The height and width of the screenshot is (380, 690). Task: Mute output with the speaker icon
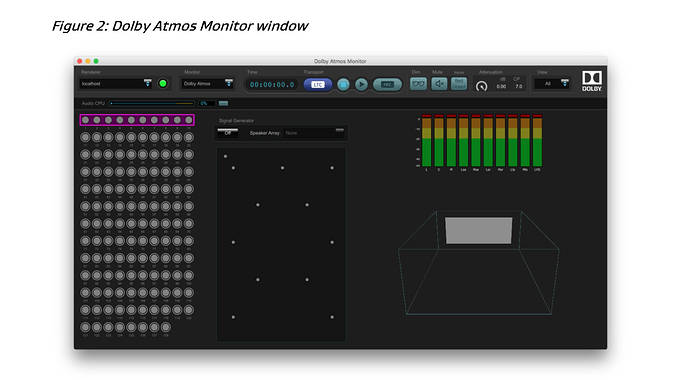click(439, 84)
